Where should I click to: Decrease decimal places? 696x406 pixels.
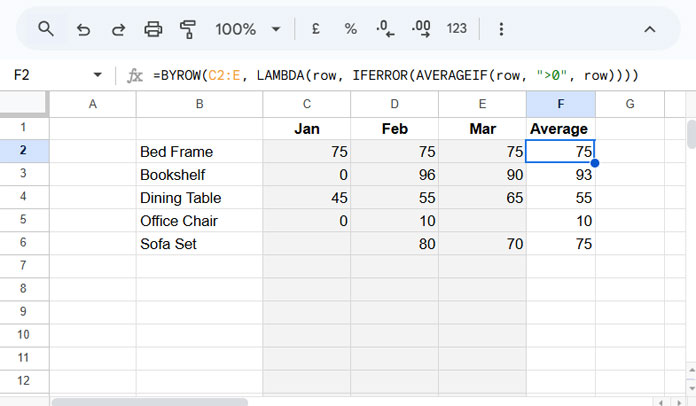385,29
